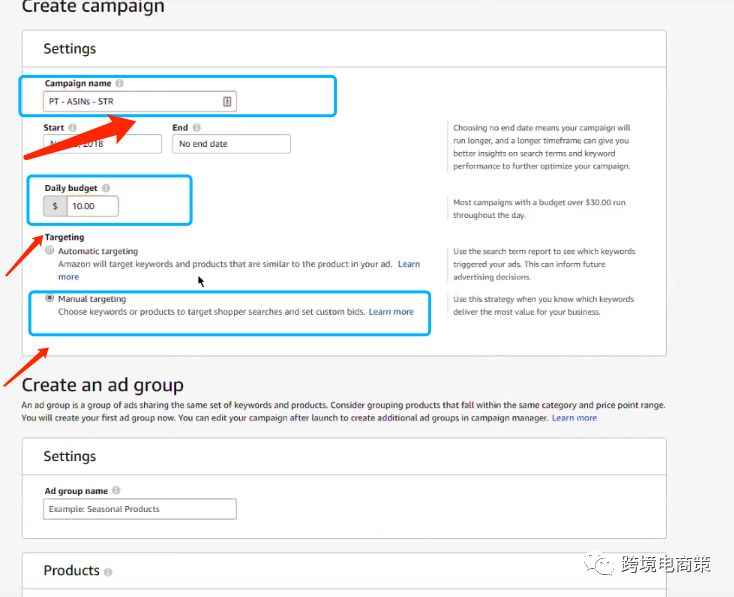The image size is (734, 597).
Task: Open the 'No end date' End field
Action: (x=230, y=144)
